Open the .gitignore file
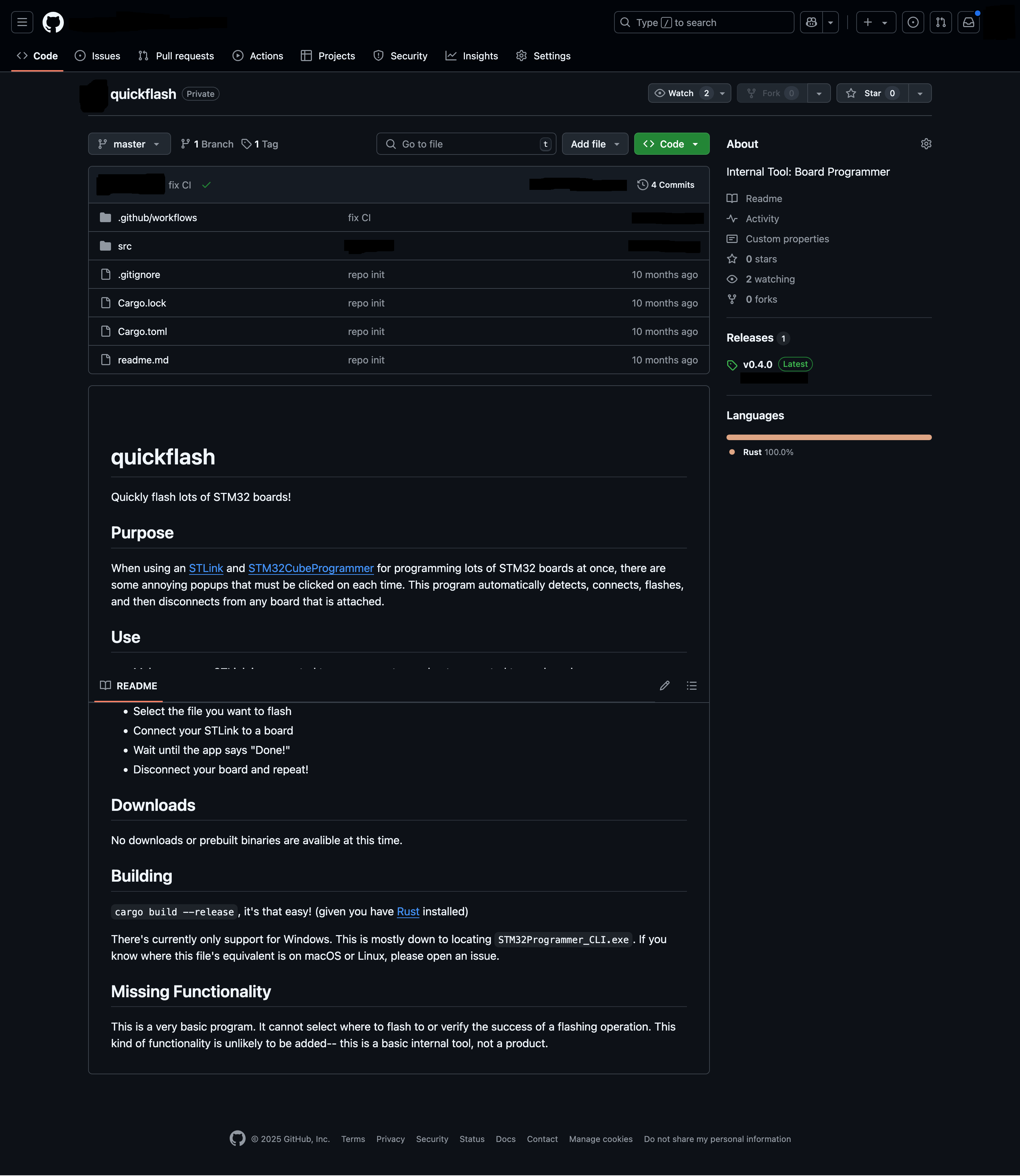The width and height of the screenshot is (1020, 1176). (139, 275)
